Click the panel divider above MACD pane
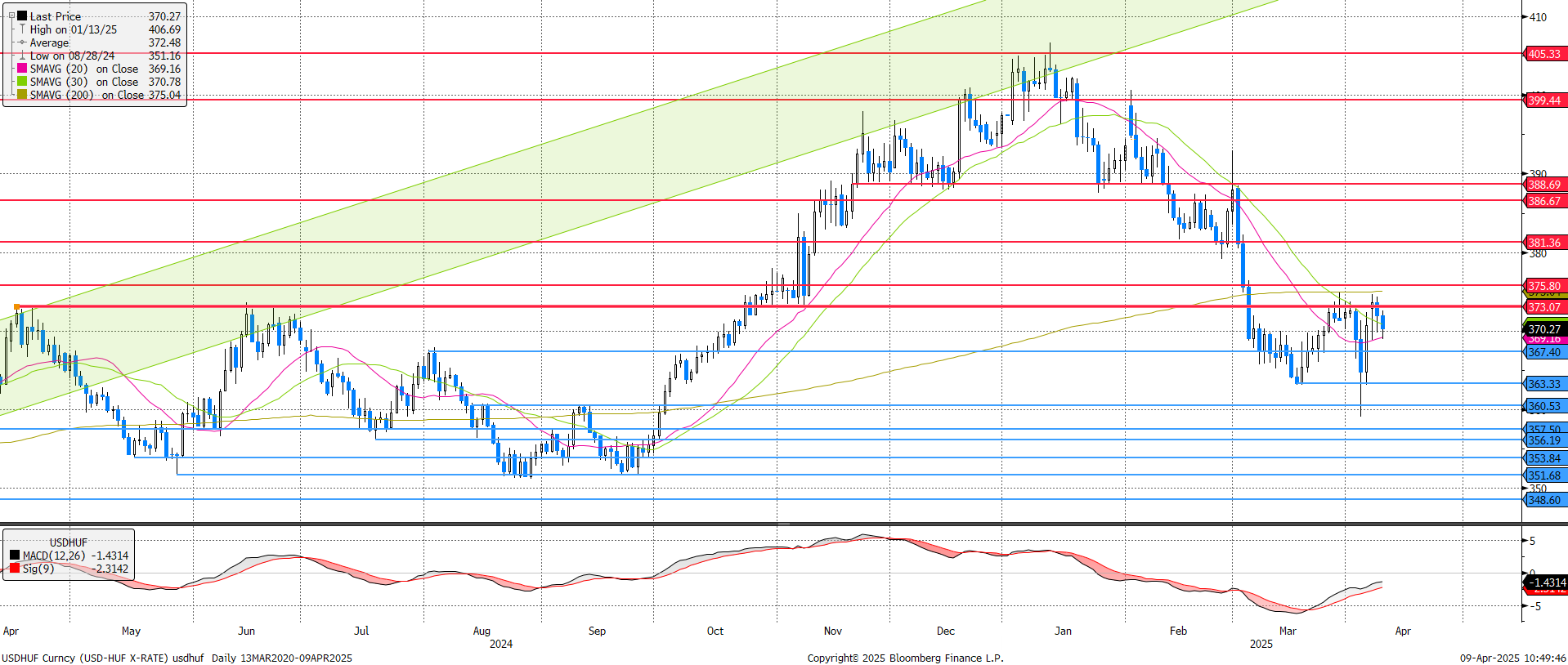The image size is (1568, 665). [x=784, y=524]
